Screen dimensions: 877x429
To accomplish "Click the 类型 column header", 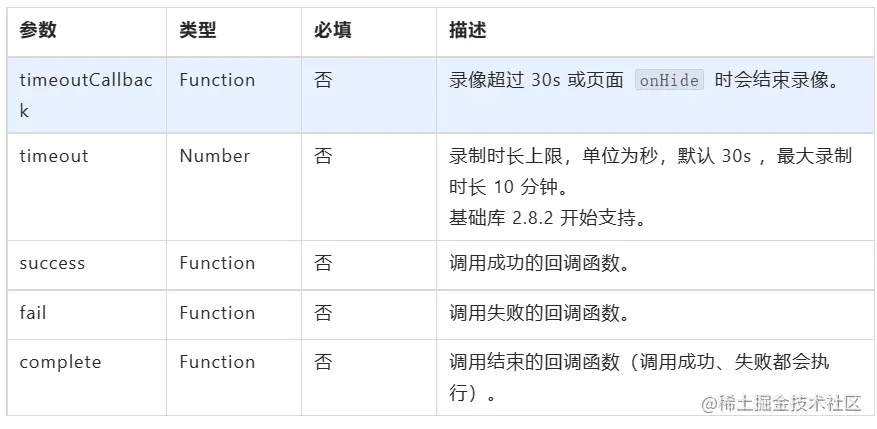I will pyautogui.click(x=197, y=31).
